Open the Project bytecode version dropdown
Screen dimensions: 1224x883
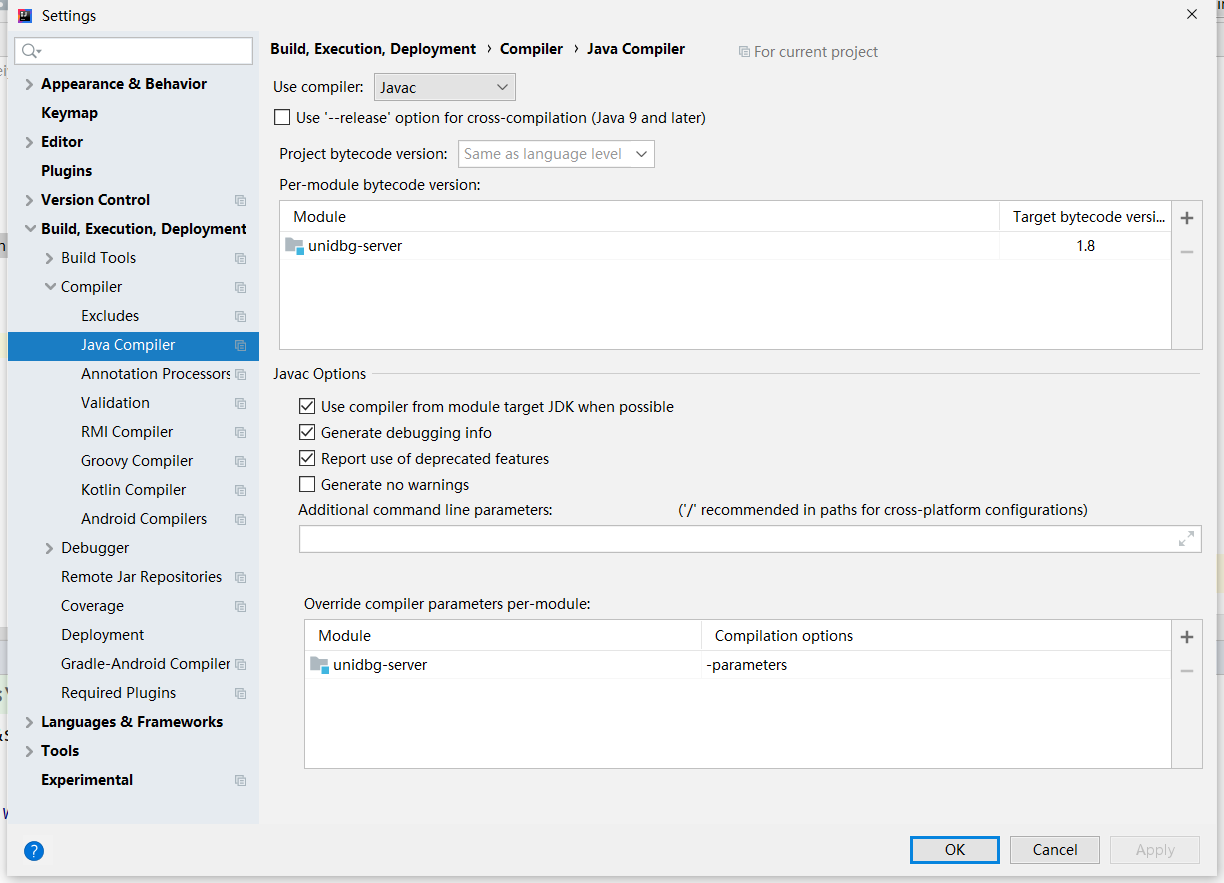click(556, 154)
